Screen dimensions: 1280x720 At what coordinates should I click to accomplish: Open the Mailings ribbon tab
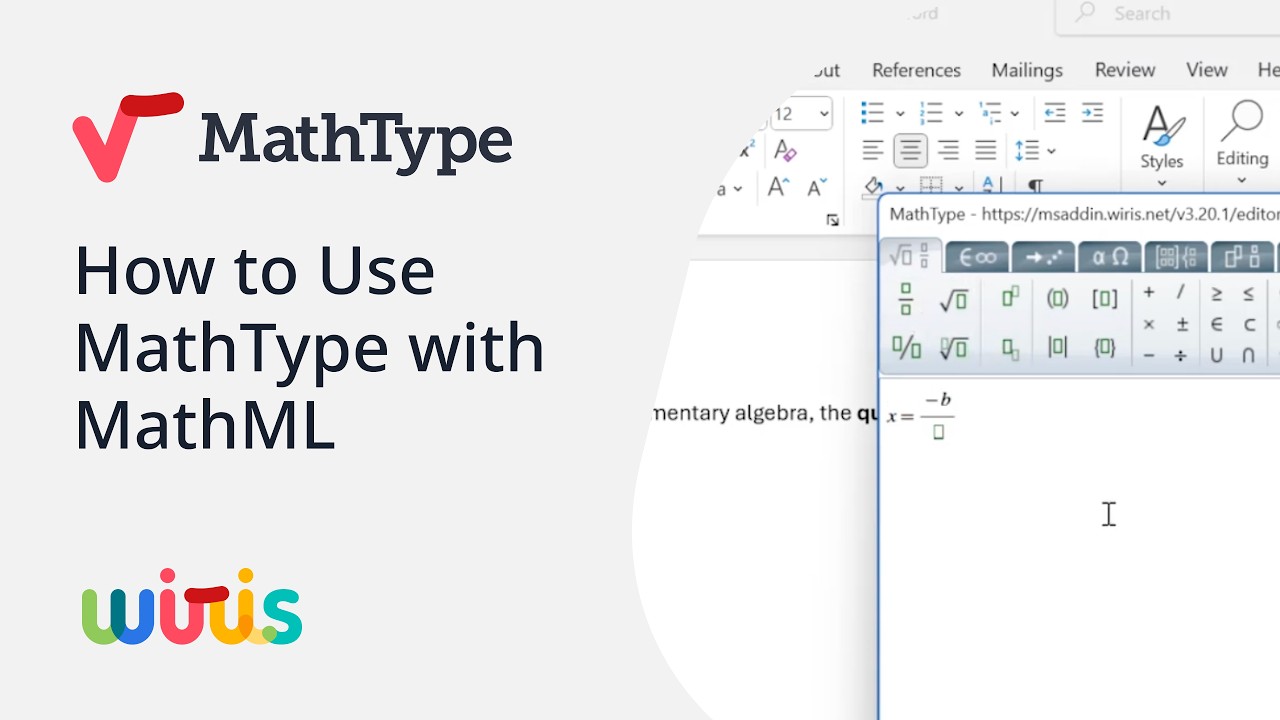point(1027,70)
